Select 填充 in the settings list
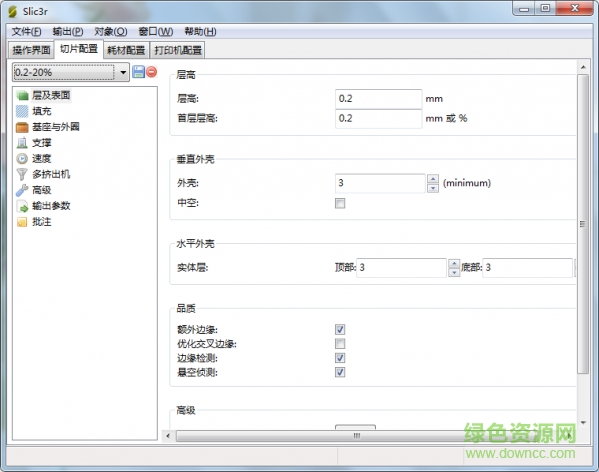This screenshot has width=599, height=472. [x=42, y=111]
